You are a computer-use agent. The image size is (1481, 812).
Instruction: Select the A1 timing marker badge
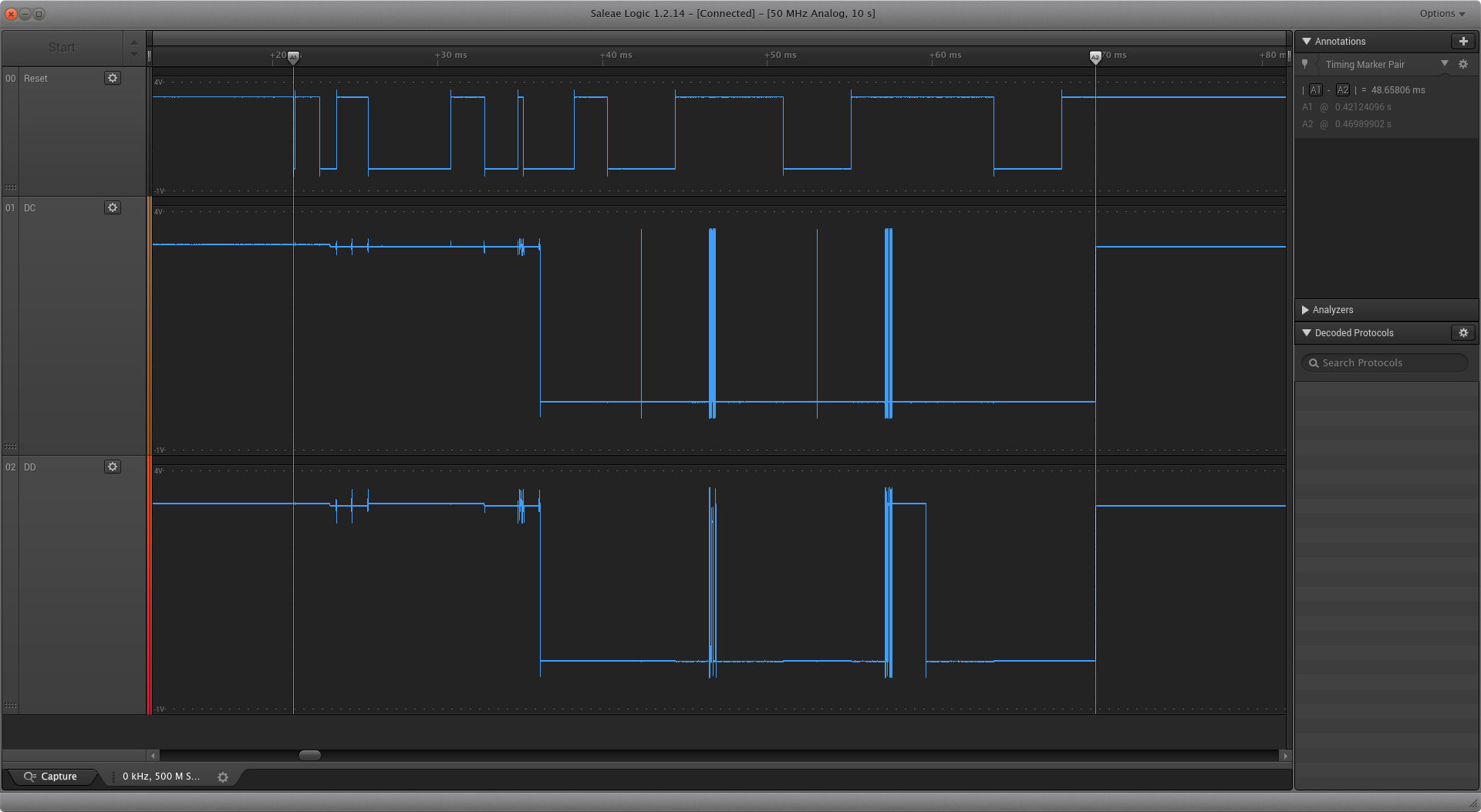tap(1316, 90)
